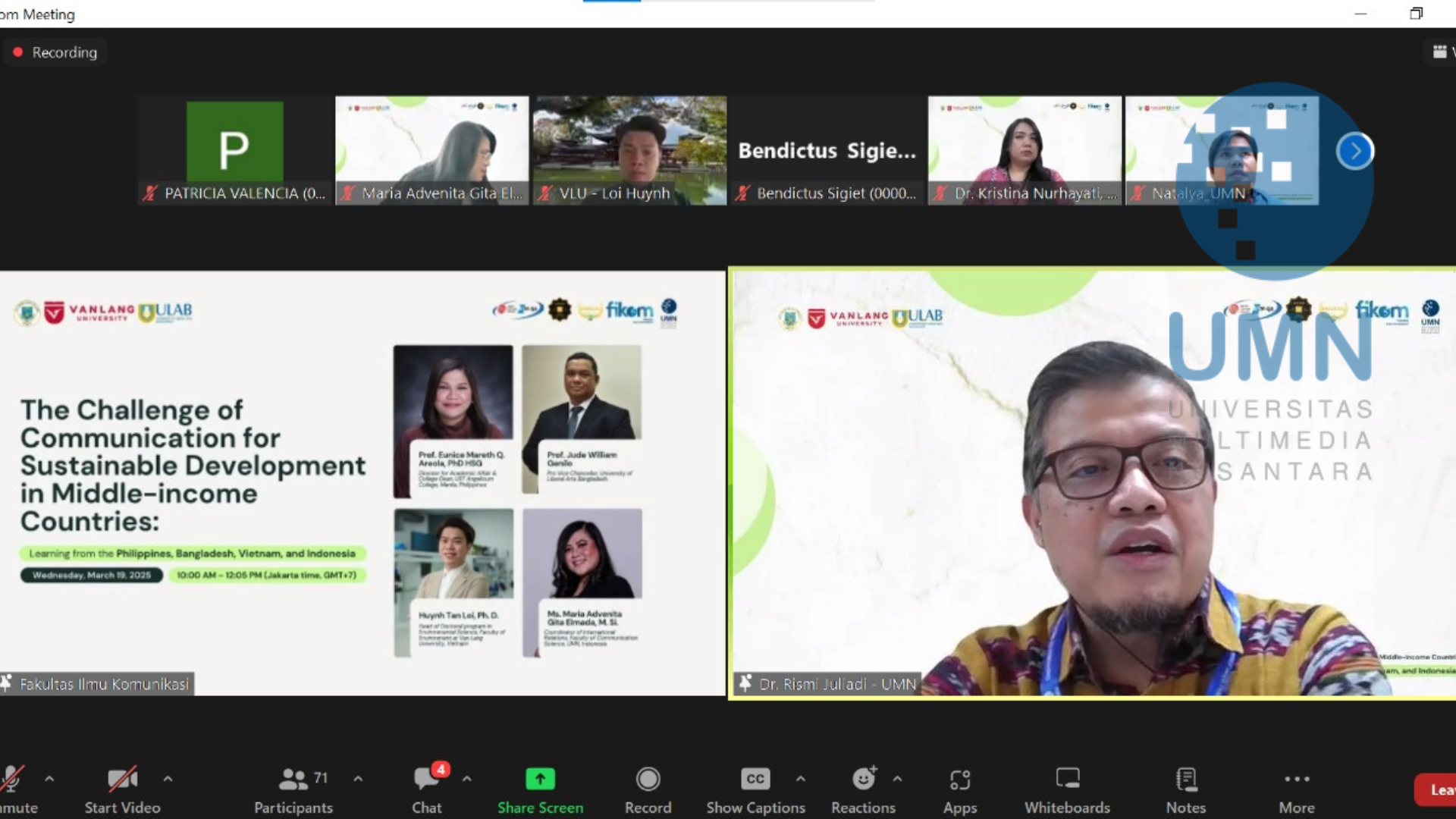The image size is (1456, 819).
Task: Select PATRICIA VALENCIA participant tile
Action: pos(235,150)
